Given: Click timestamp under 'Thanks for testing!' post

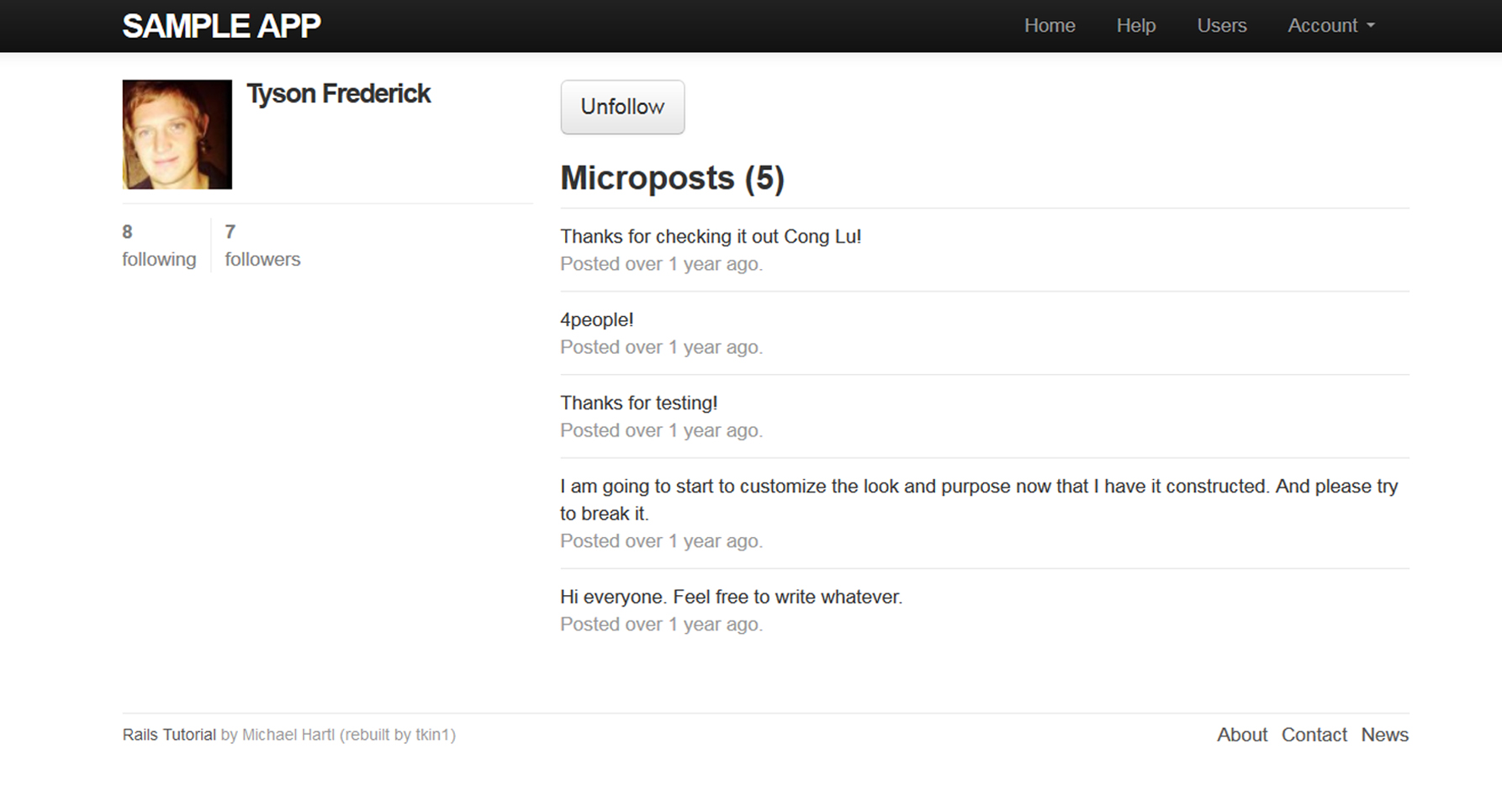Looking at the screenshot, I should pos(661,430).
